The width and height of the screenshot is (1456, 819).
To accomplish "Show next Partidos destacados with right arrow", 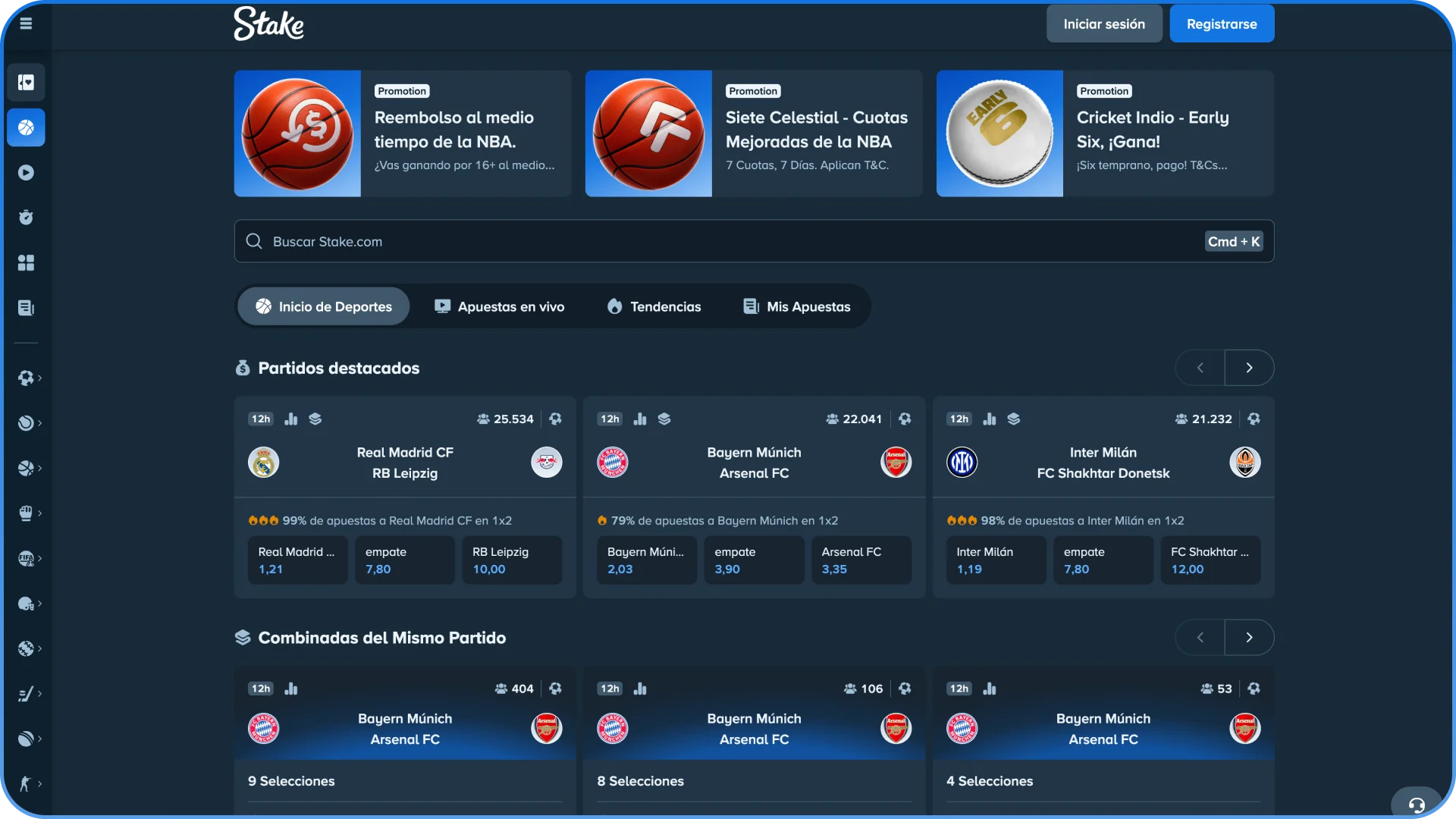I will click(x=1249, y=368).
